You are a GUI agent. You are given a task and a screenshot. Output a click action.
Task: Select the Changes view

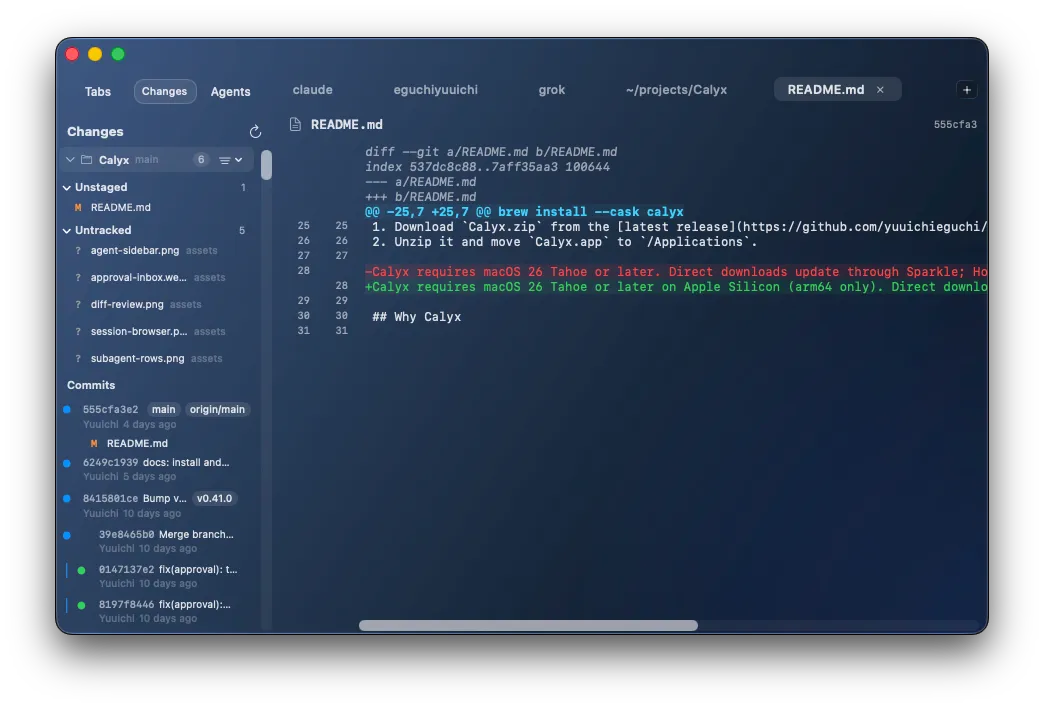(x=164, y=91)
